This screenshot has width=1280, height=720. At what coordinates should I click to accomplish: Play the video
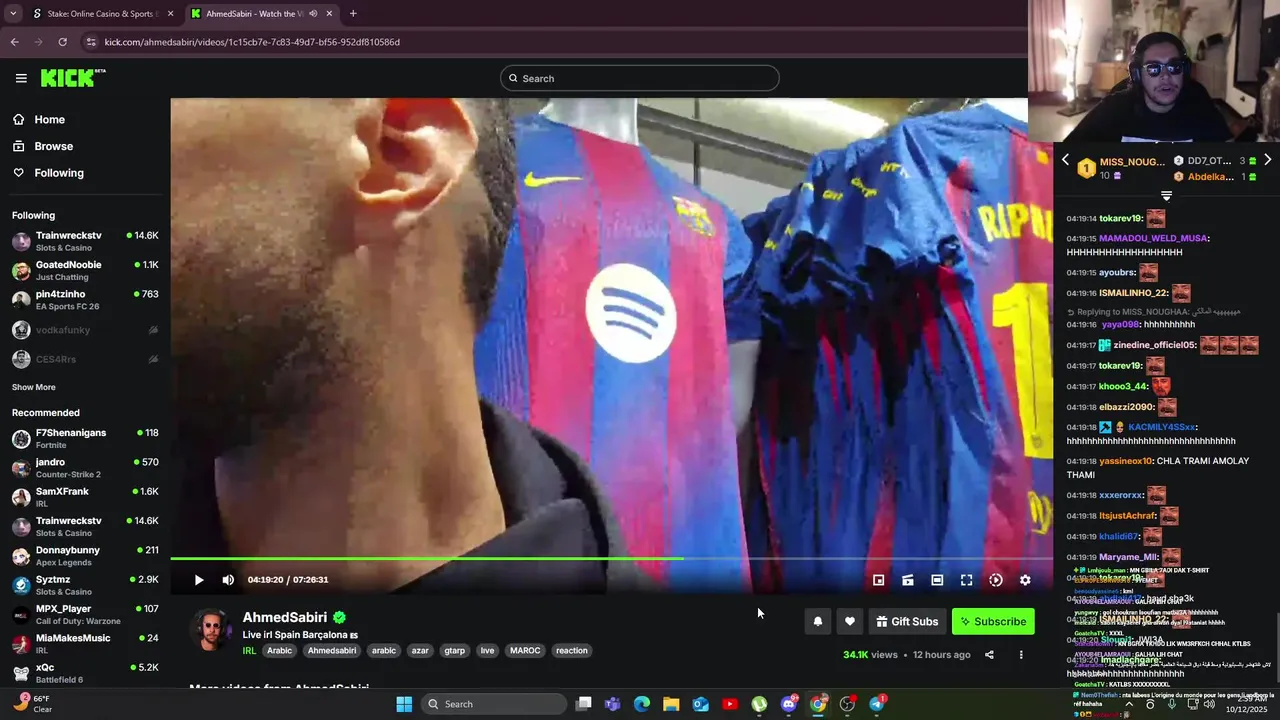point(199,580)
